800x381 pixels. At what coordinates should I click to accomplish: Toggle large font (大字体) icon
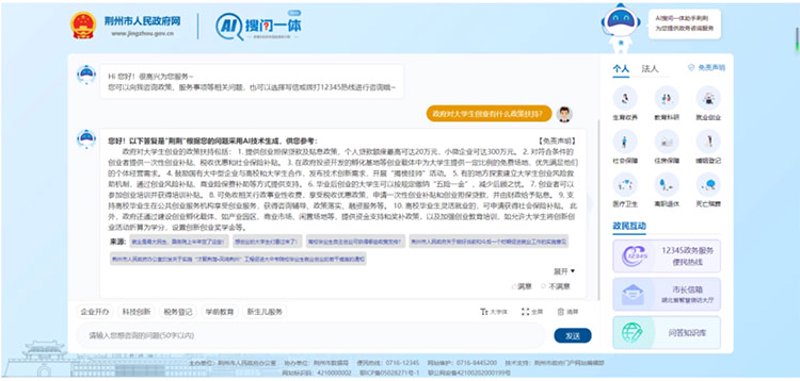coord(493,312)
